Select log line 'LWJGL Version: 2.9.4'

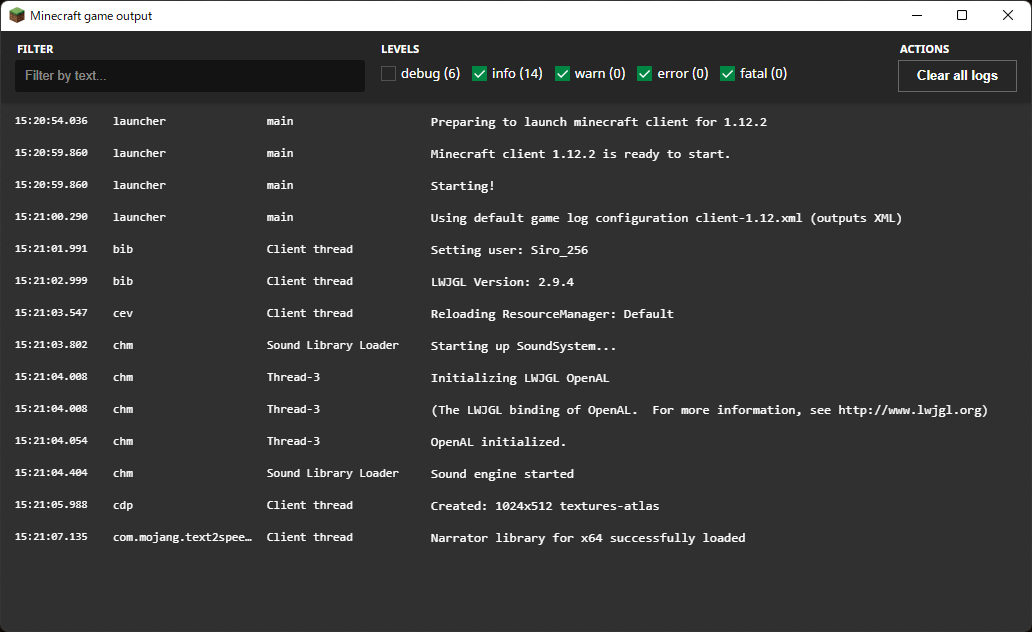[502, 282]
